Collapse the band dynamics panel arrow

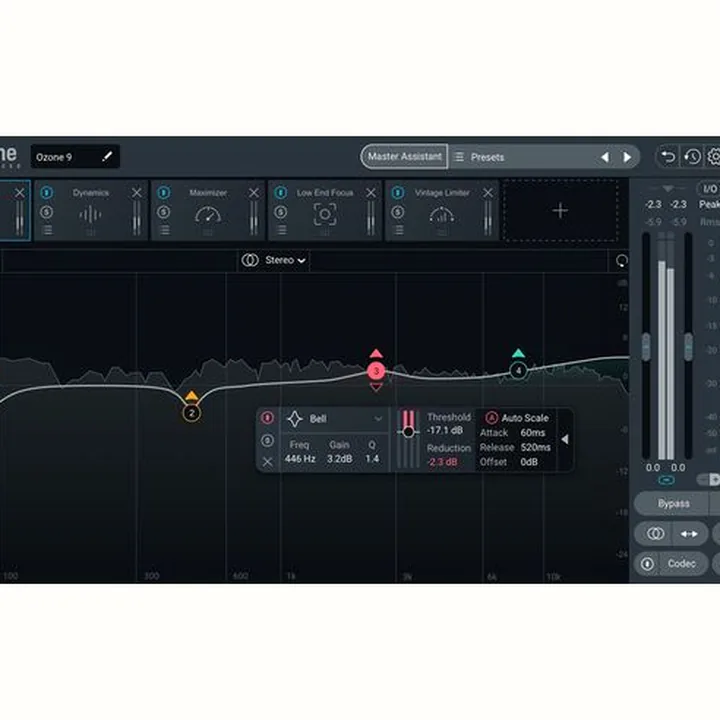tap(565, 439)
